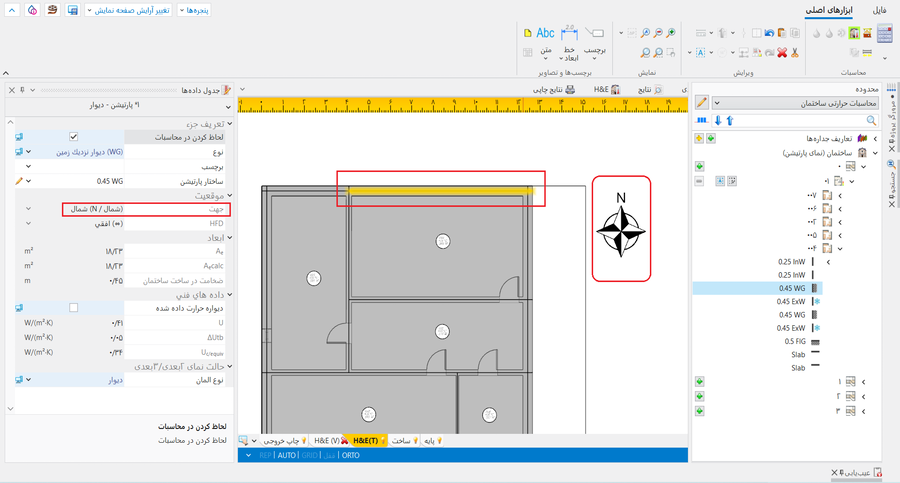Select the highlighted 0.45 WG wall item
The image size is (900, 483).
point(793,288)
